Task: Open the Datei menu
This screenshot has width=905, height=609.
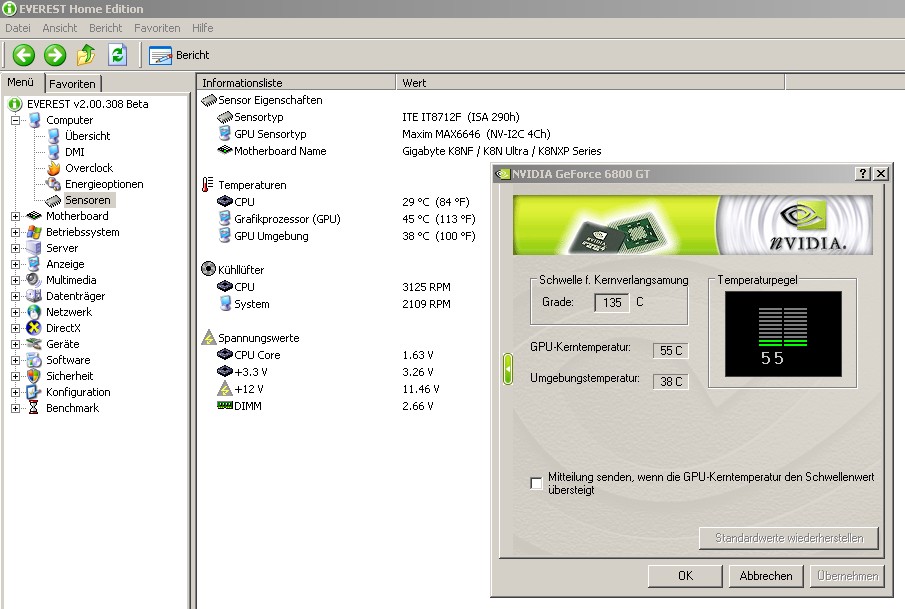Action: (x=18, y=28)
